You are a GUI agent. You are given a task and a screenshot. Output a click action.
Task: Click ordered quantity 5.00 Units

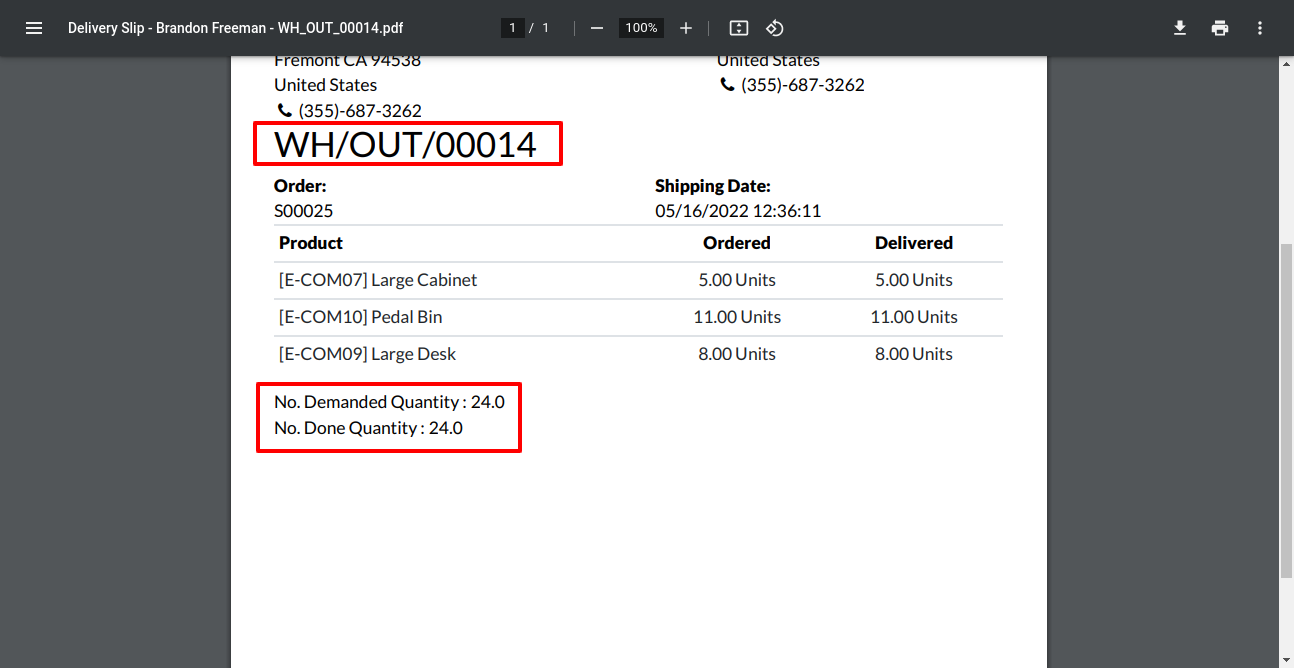(737, 280)
